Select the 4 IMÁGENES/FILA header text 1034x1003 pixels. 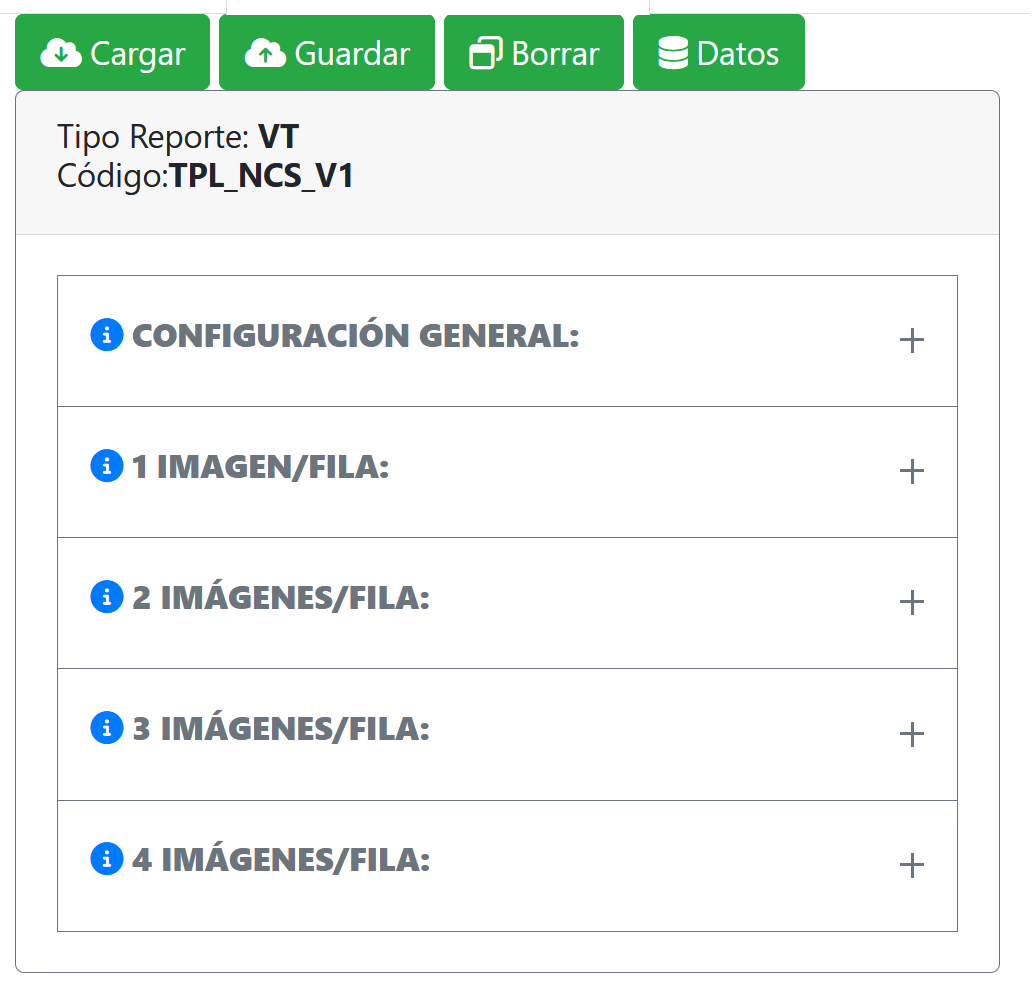(x=281, y=860)
